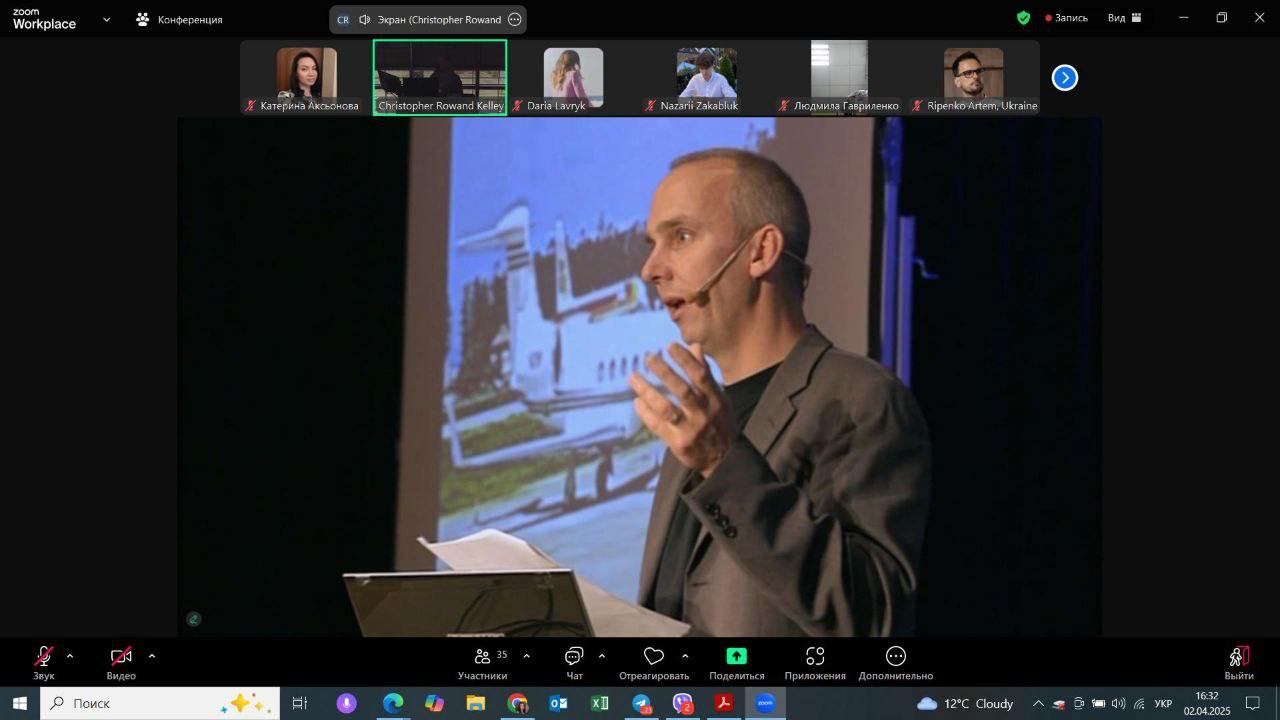The image size is (1280, 720).
Task: Expand the arrow next to Чат
Action: coord(602,657)
